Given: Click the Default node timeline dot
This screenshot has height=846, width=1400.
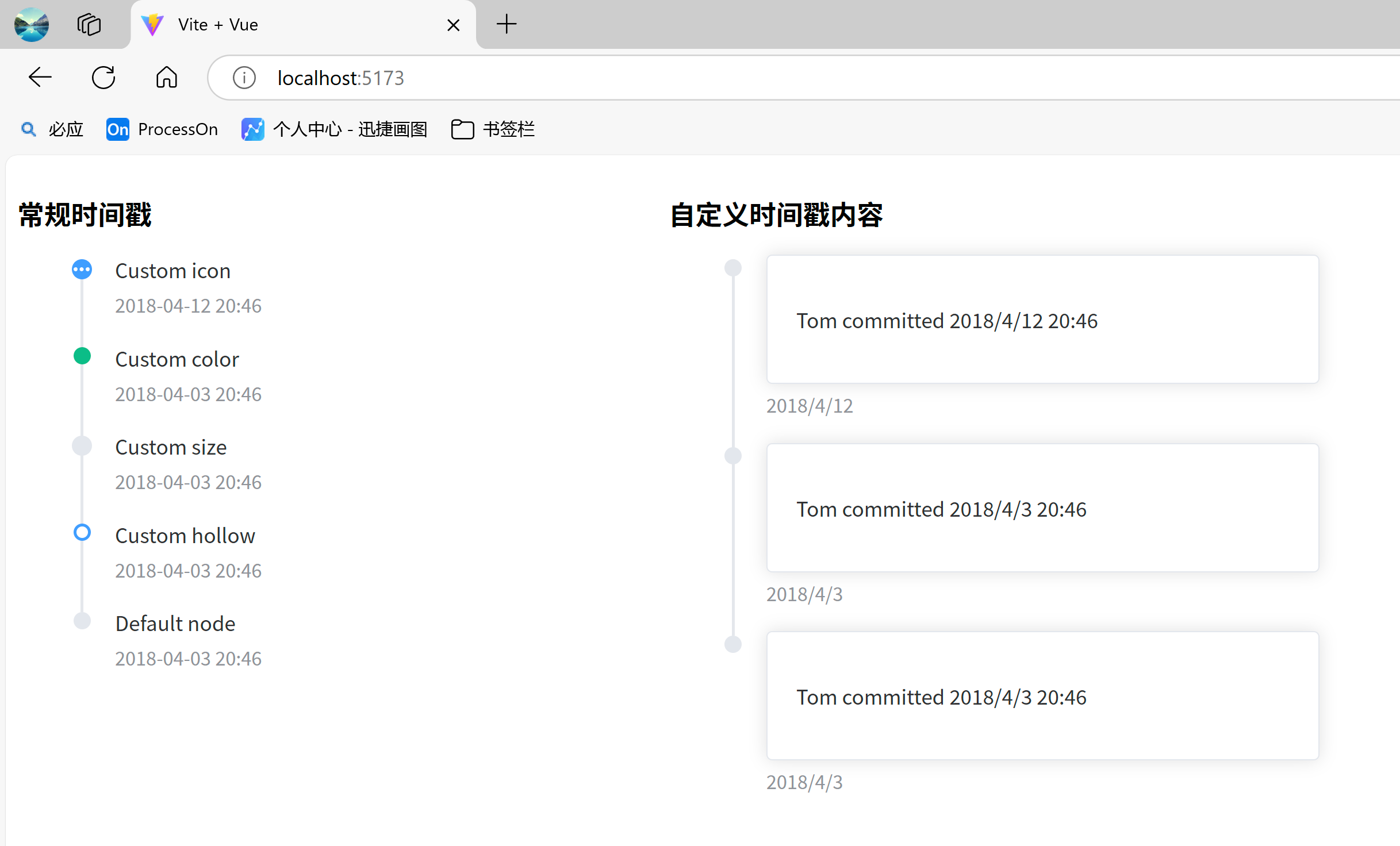Looking at the screenshot, I should 82,621.
